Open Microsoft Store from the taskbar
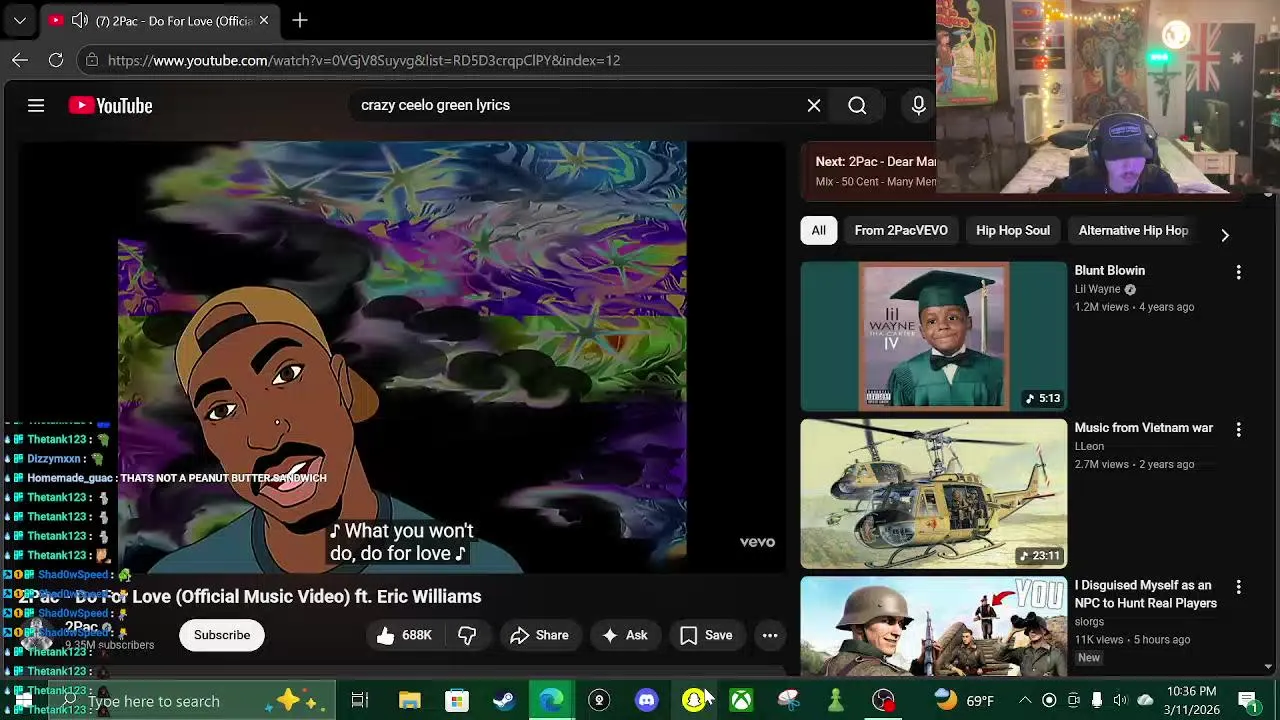This screenshot has height=720, width=1280. 456,700
